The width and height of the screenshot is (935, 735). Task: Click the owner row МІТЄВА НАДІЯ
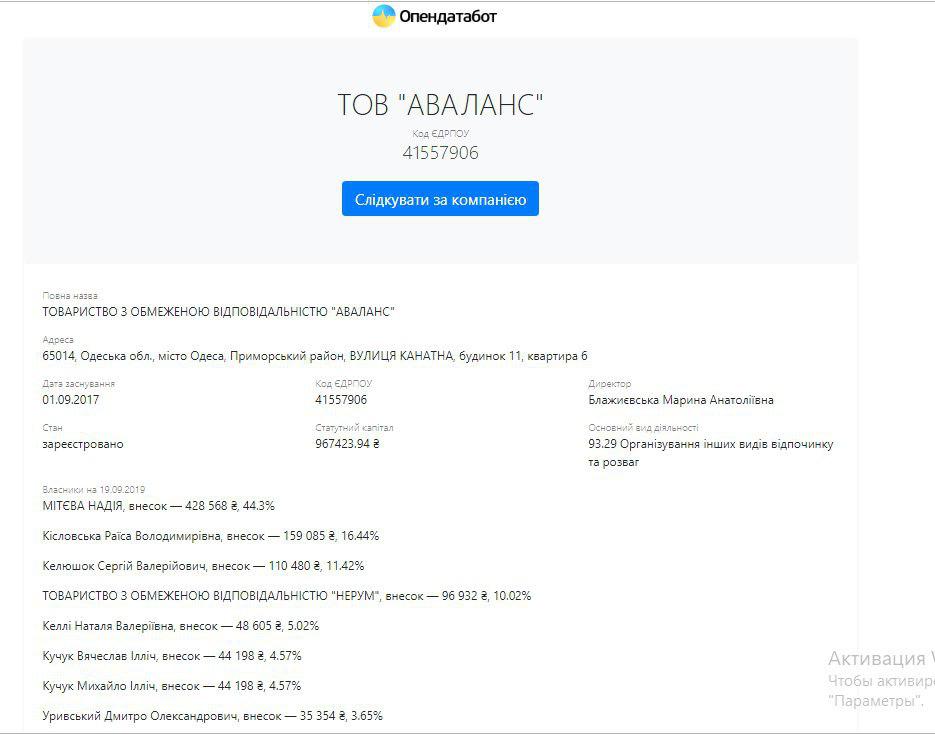pos(159,505)
